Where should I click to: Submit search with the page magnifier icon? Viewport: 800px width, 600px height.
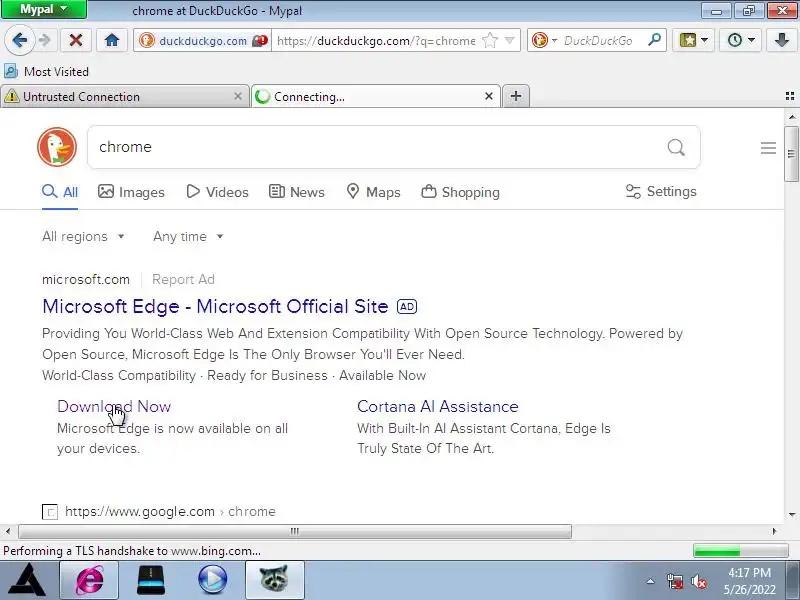coord(676,147)
